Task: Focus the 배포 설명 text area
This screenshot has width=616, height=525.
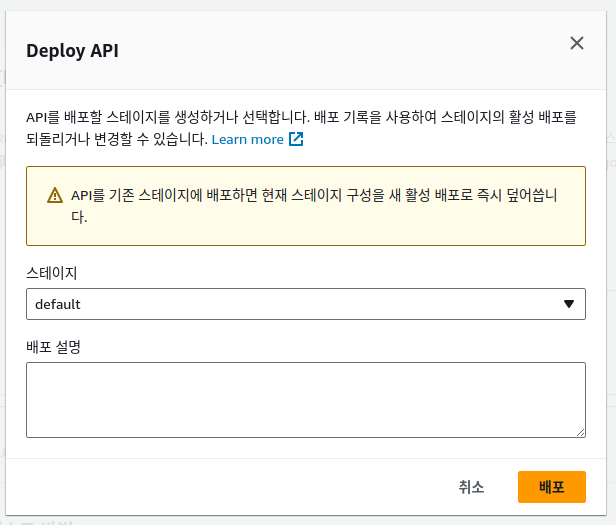Action: coord(306,400)
